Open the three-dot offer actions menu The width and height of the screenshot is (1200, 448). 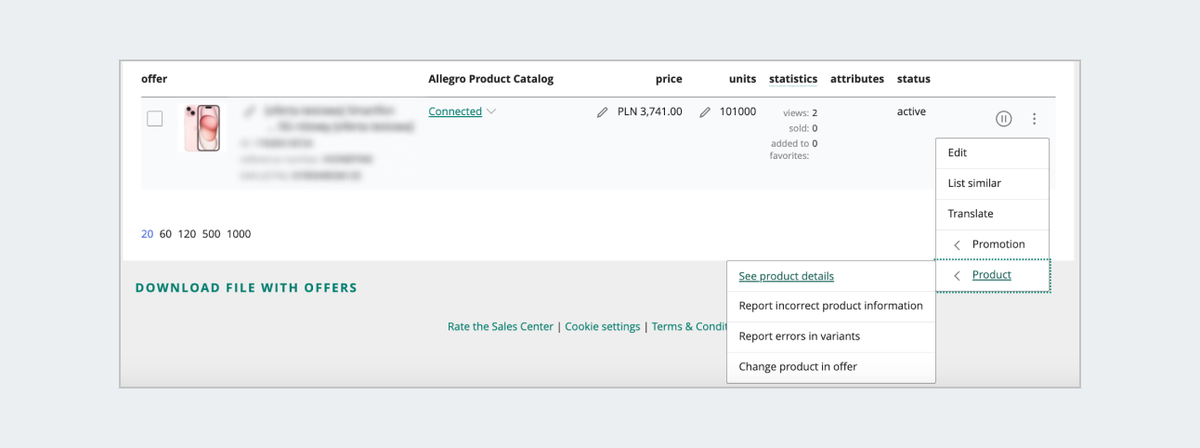point(1034,119)
